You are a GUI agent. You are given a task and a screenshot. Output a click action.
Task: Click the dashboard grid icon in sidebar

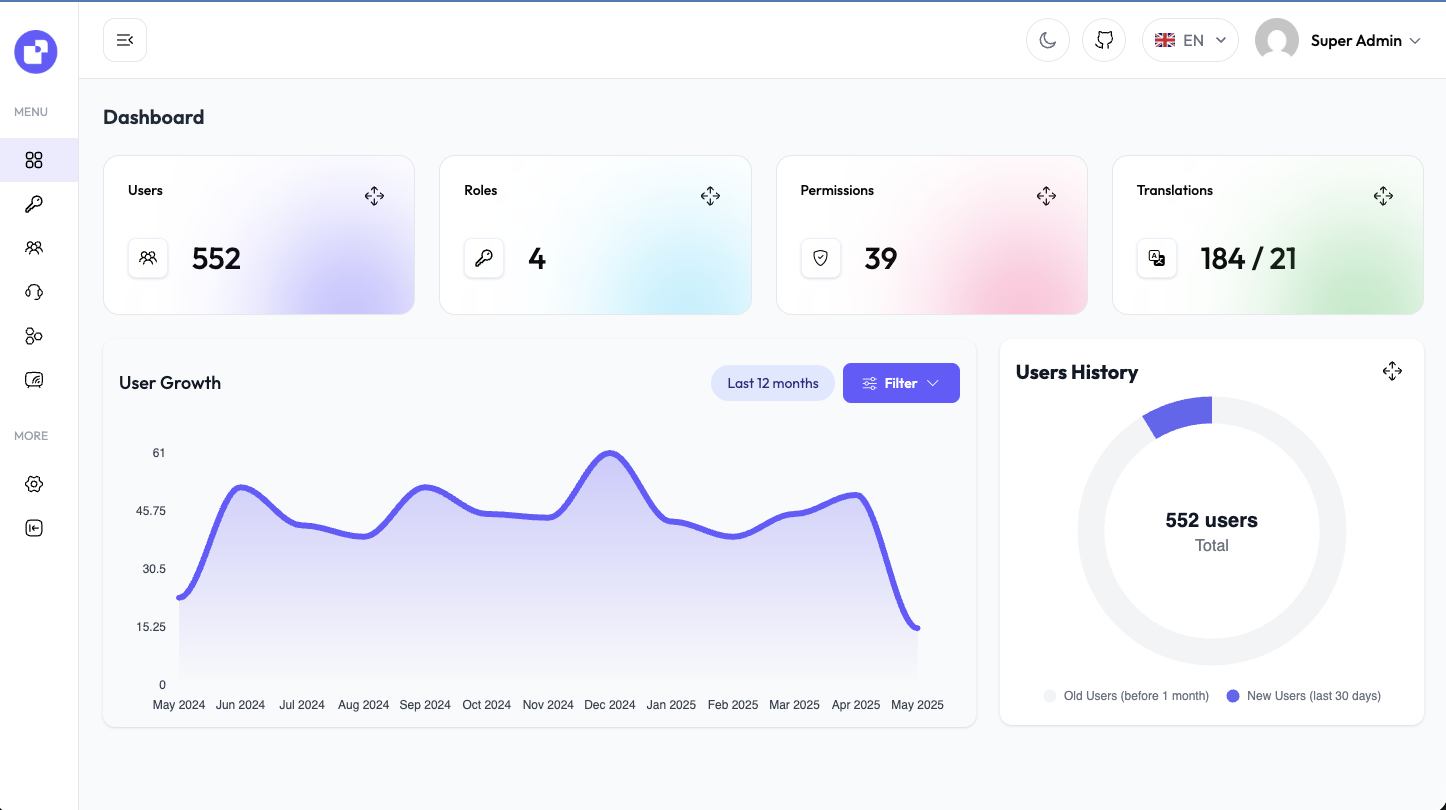34,160
